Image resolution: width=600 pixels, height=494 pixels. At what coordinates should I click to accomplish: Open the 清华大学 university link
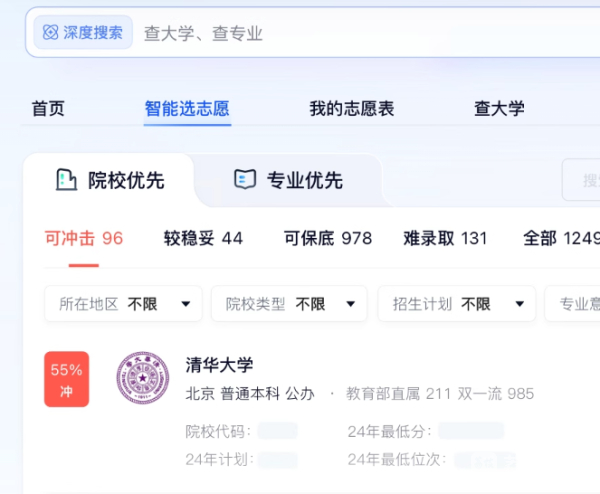coord(219,365)
